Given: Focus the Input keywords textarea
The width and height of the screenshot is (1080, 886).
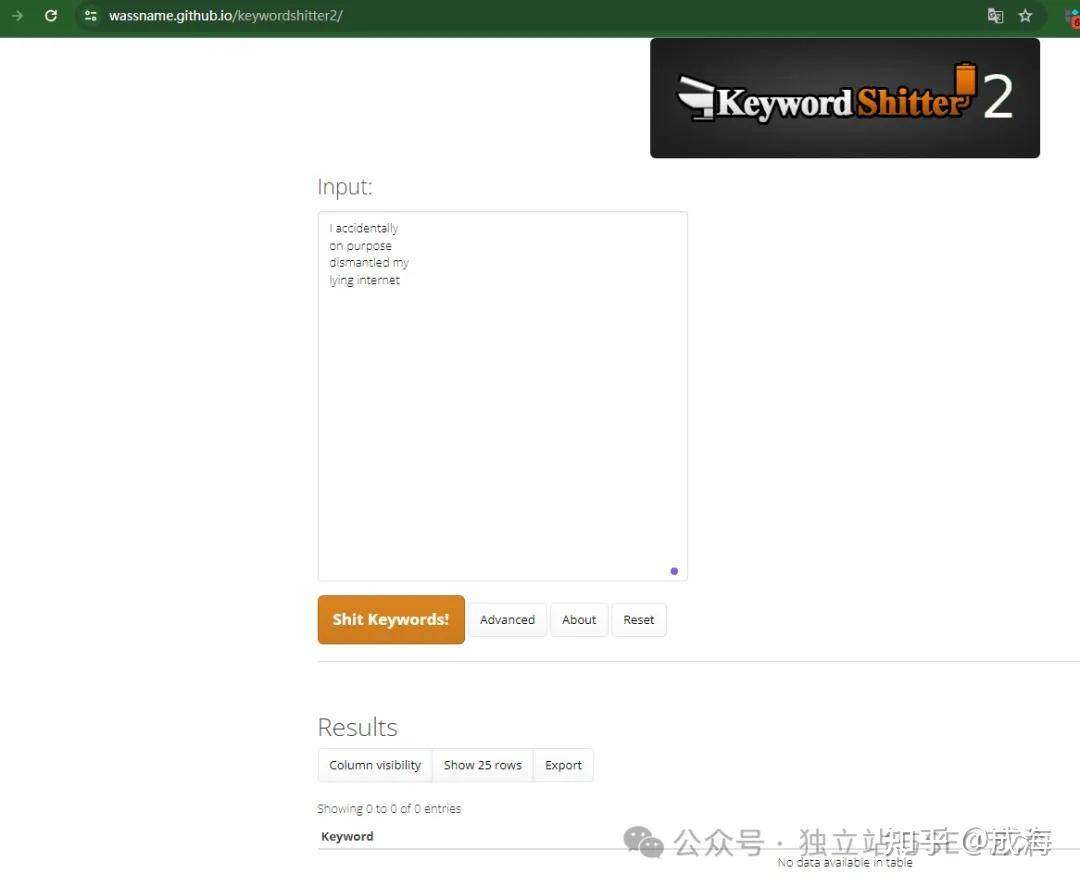Looking at the screenshot, I should [x=502, y=396].
